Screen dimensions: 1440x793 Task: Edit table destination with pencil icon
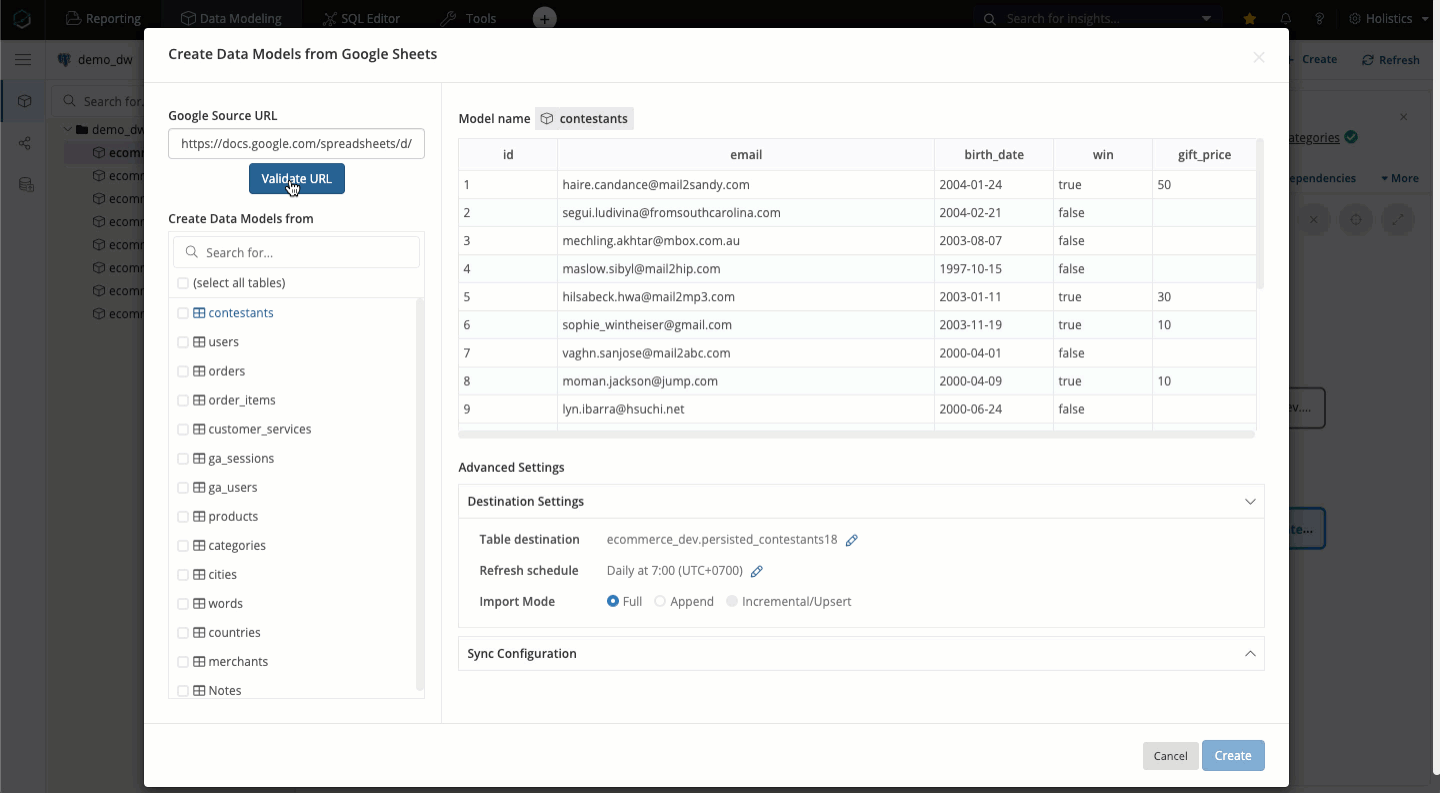[x=852, y=540]
